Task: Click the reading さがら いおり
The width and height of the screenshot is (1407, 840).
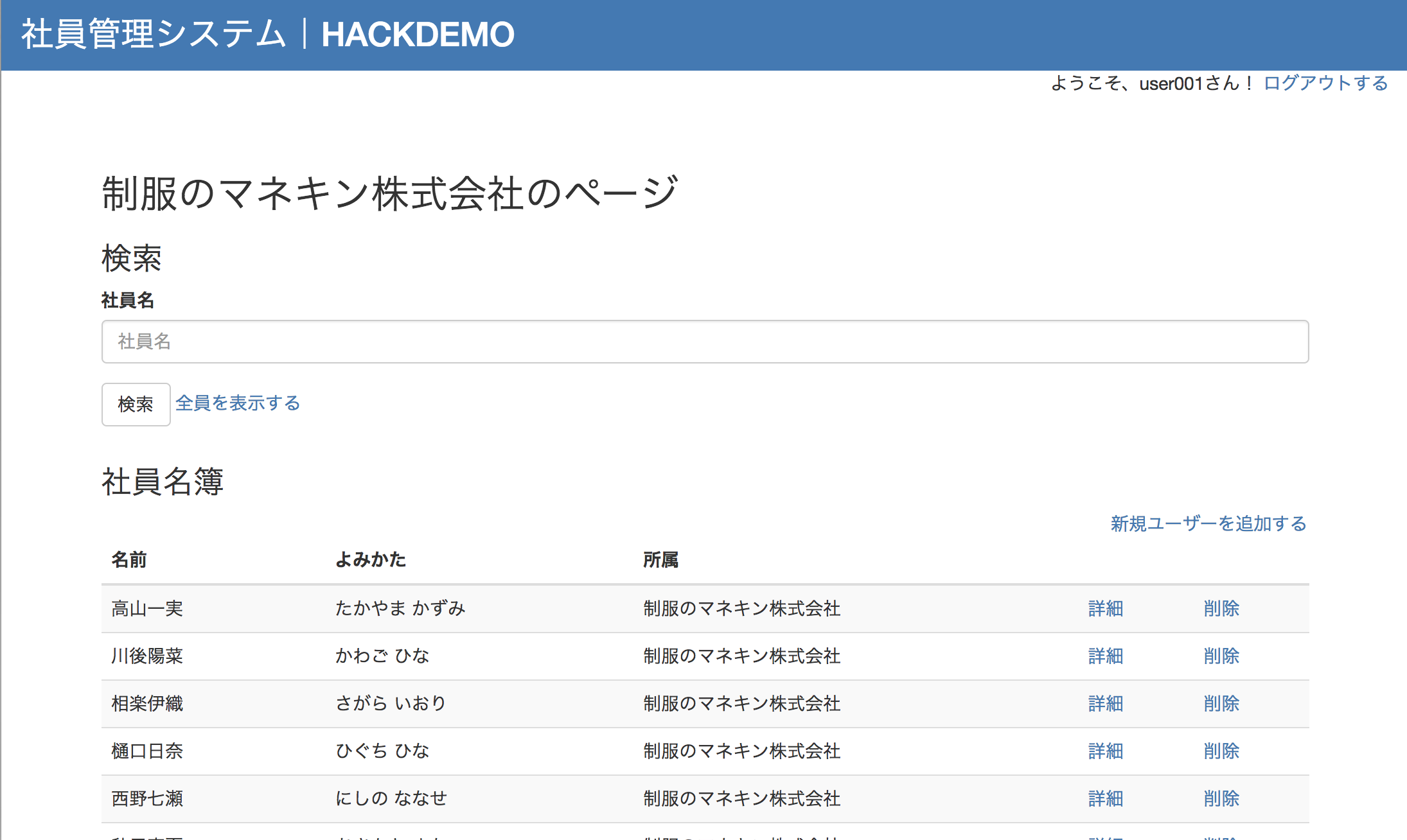Action: pyautogui.click(x=391, y=704)
